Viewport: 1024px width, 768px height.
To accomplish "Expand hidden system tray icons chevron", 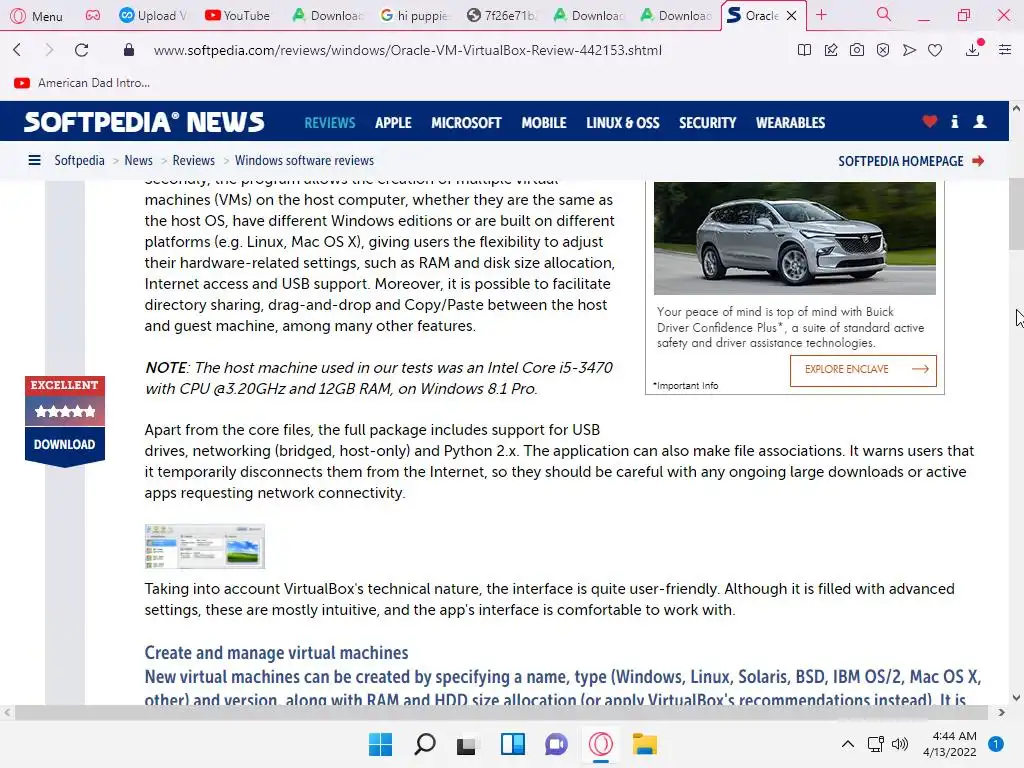I will [x=848, y=744].
